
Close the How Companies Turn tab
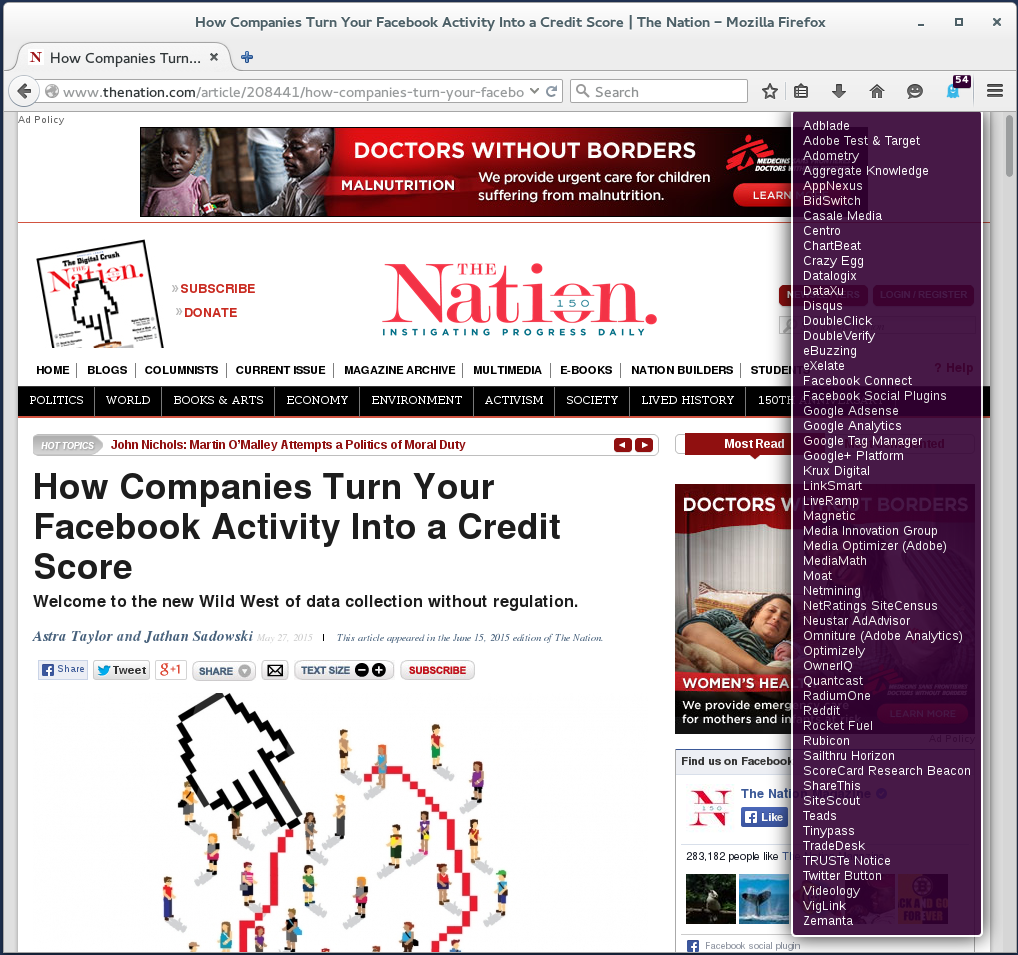point(214,57)
